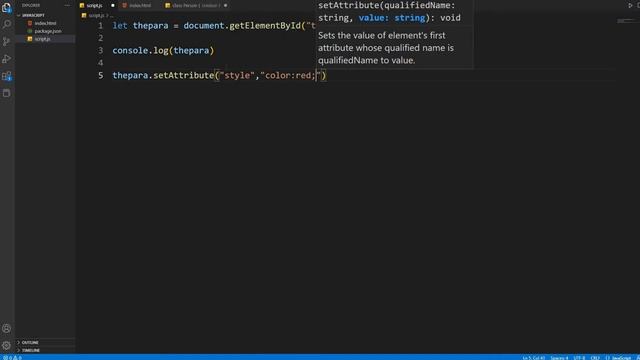Open the Search view in activity bar
640x360 pixels.
(x=7, y=24)
